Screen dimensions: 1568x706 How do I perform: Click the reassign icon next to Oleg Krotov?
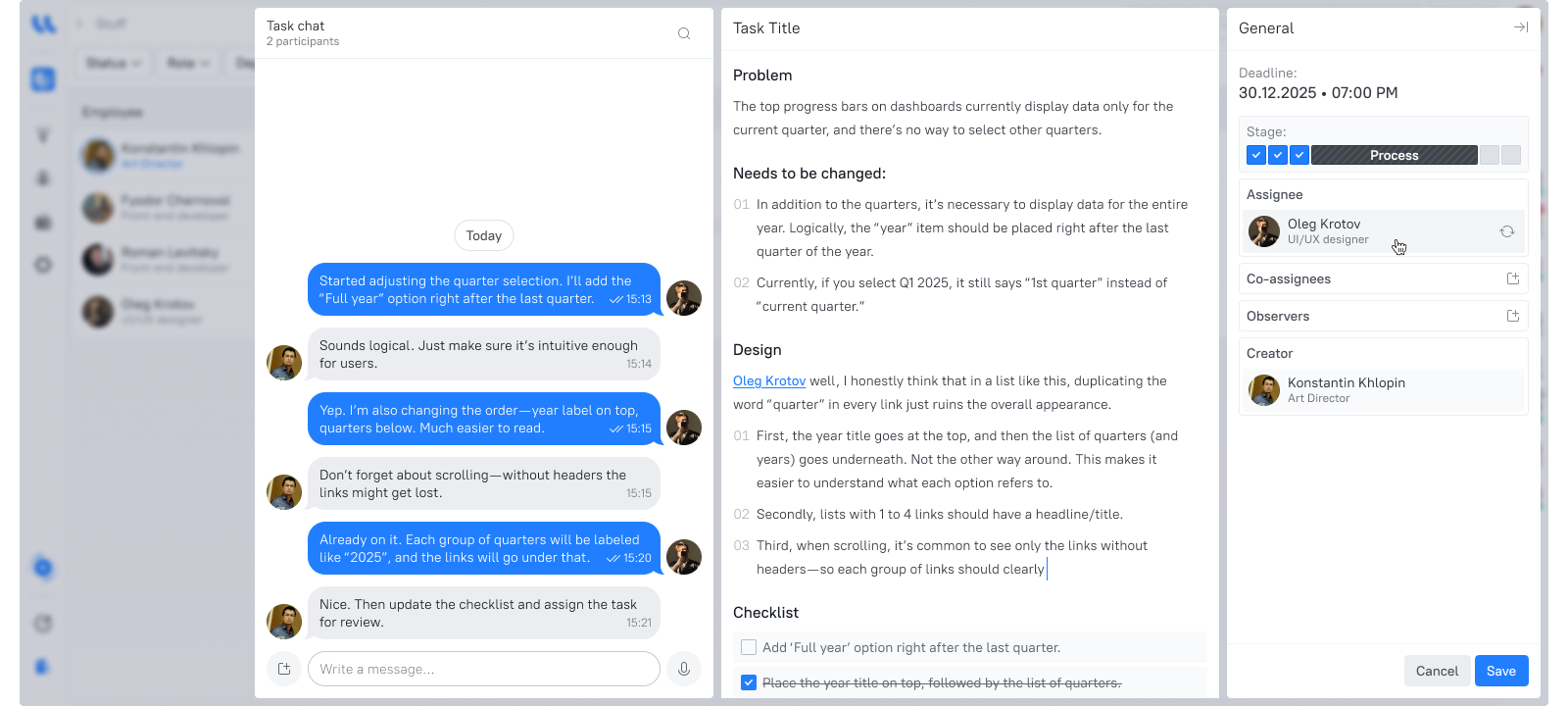tap(1506, 231)
